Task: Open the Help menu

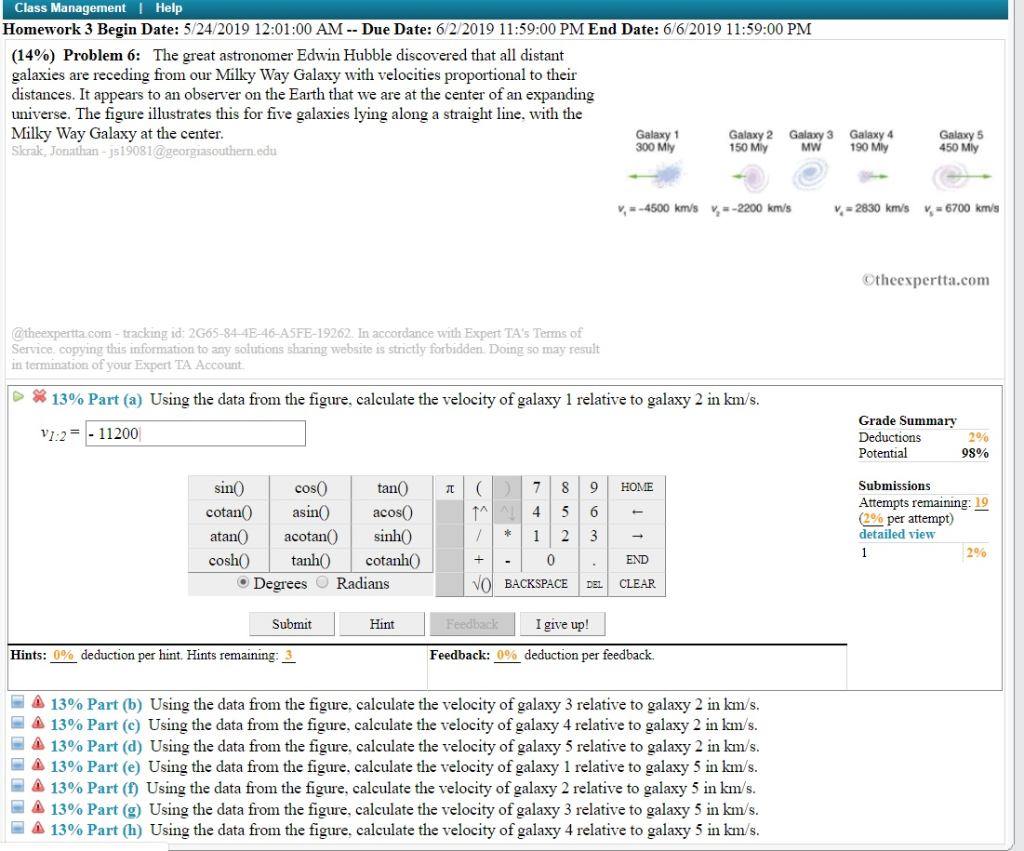Action: click(168, 7)
